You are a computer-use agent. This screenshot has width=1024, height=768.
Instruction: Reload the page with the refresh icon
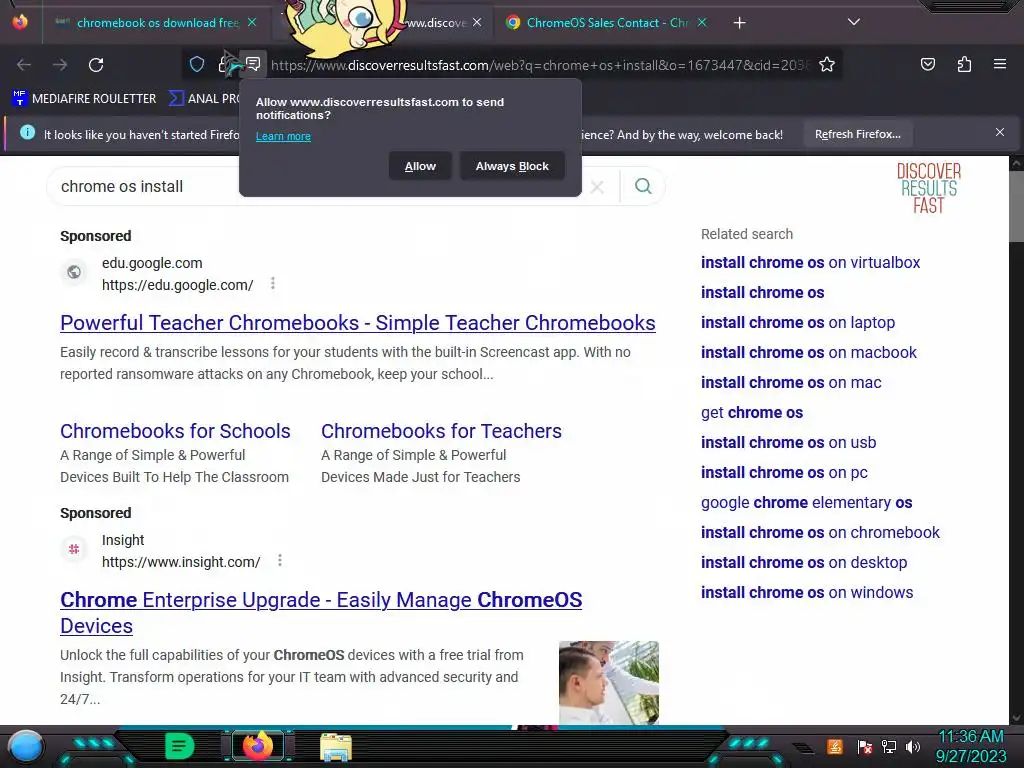(96, 65)
